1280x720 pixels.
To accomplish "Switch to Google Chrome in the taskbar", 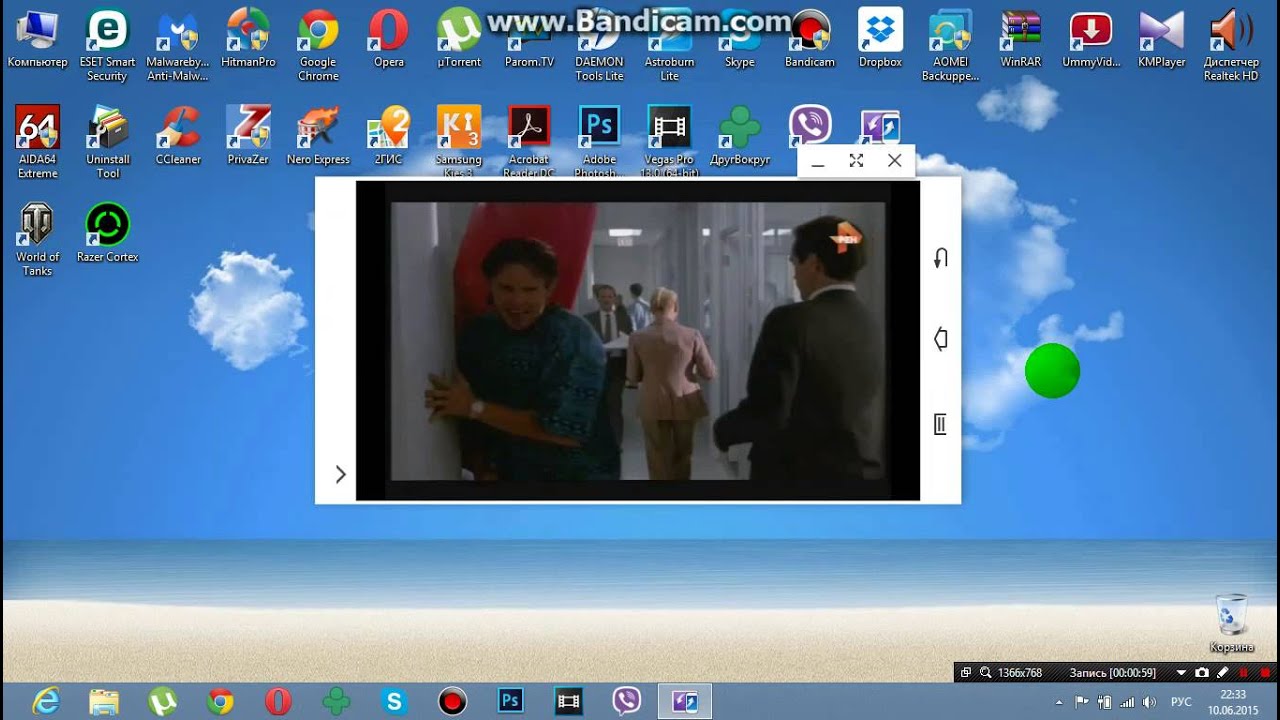I will click(220, 701).
